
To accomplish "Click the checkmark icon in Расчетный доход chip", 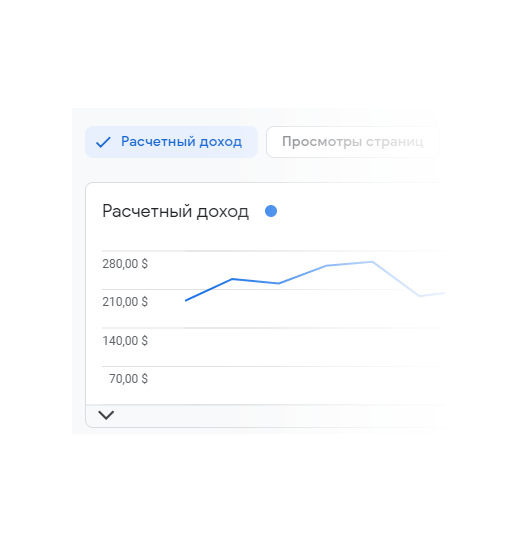I will (103, 142).
